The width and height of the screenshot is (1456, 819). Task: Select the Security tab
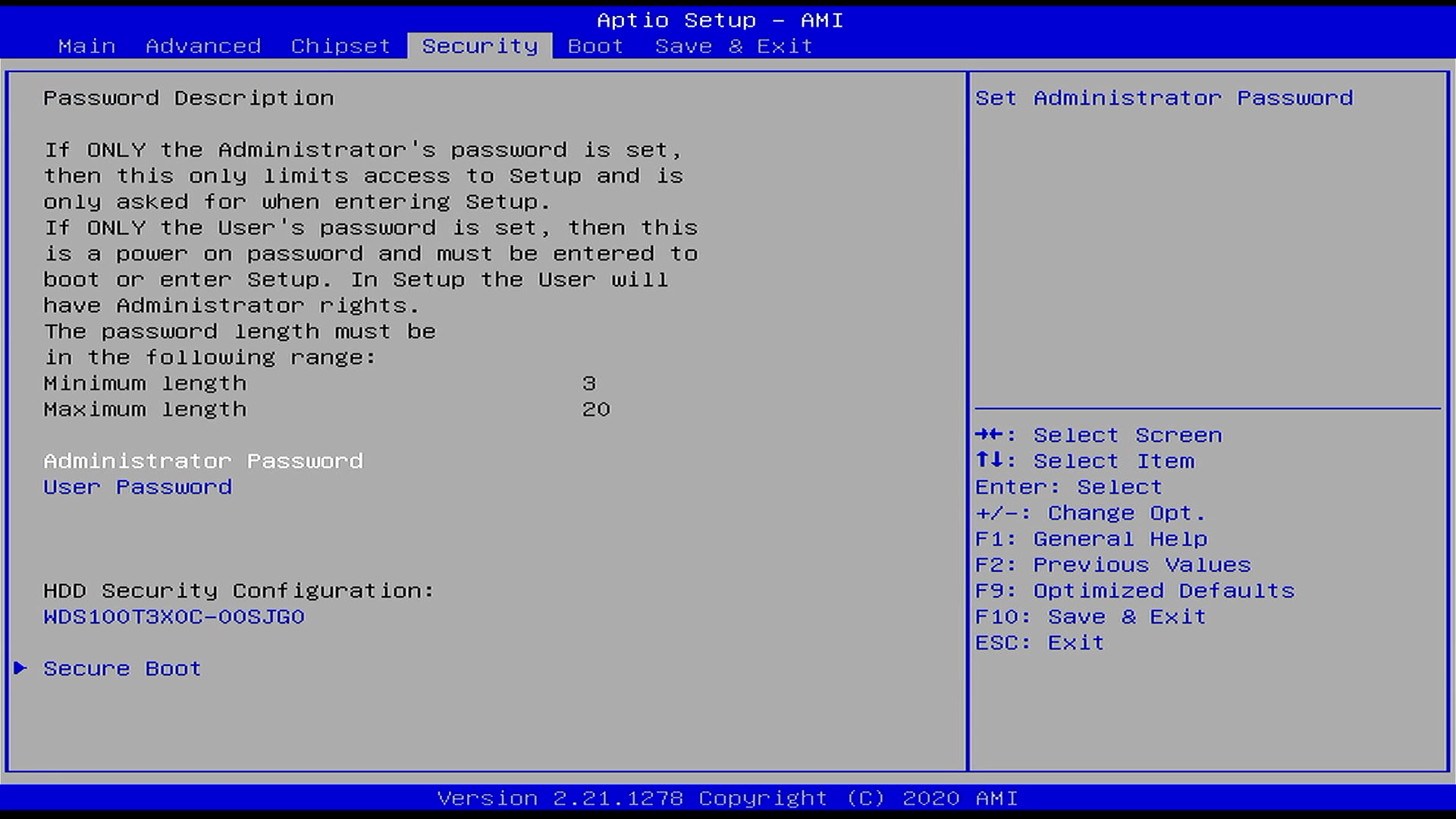pyautogui.click(x=479, y=46)
